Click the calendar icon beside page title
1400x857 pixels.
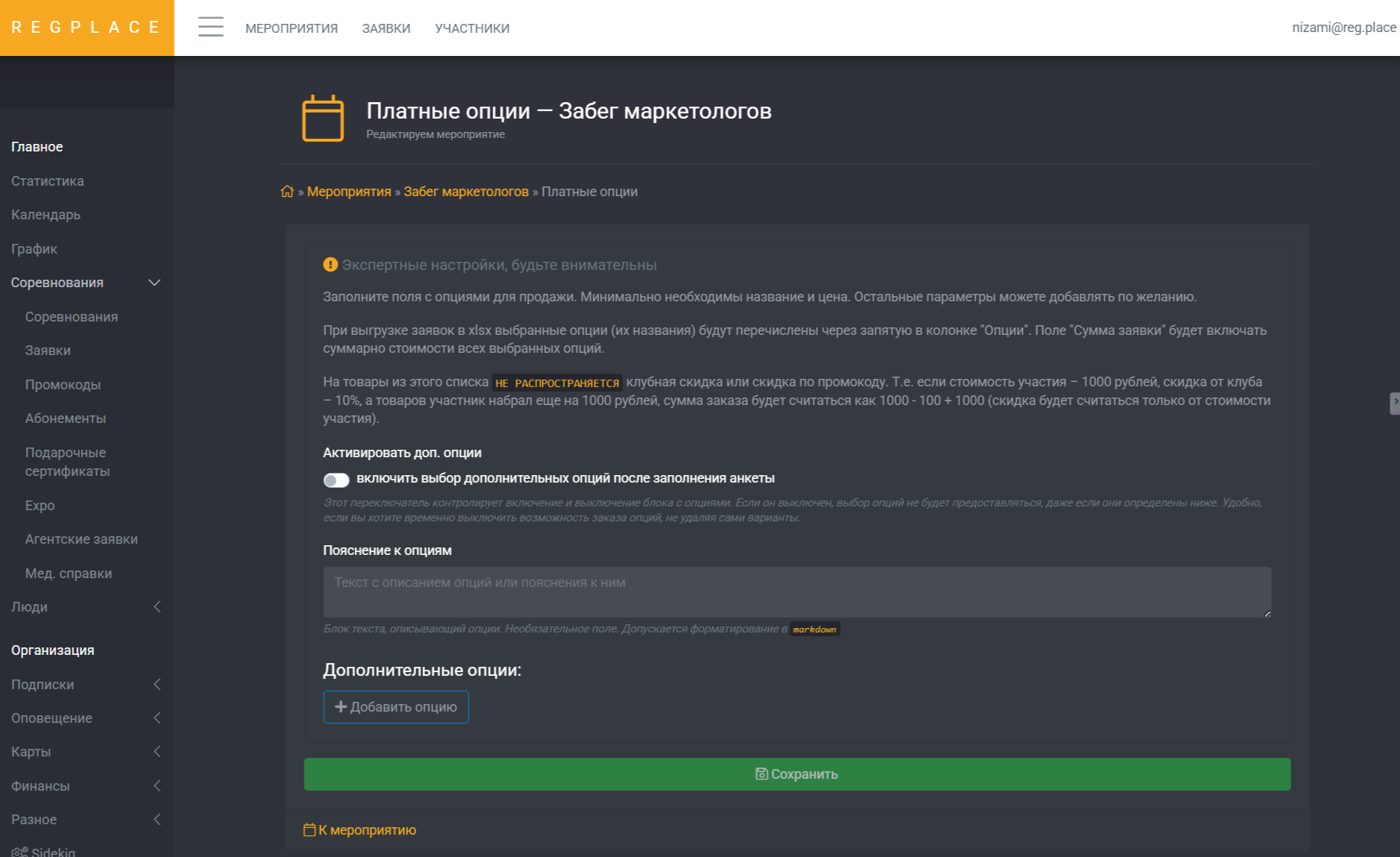323,118
